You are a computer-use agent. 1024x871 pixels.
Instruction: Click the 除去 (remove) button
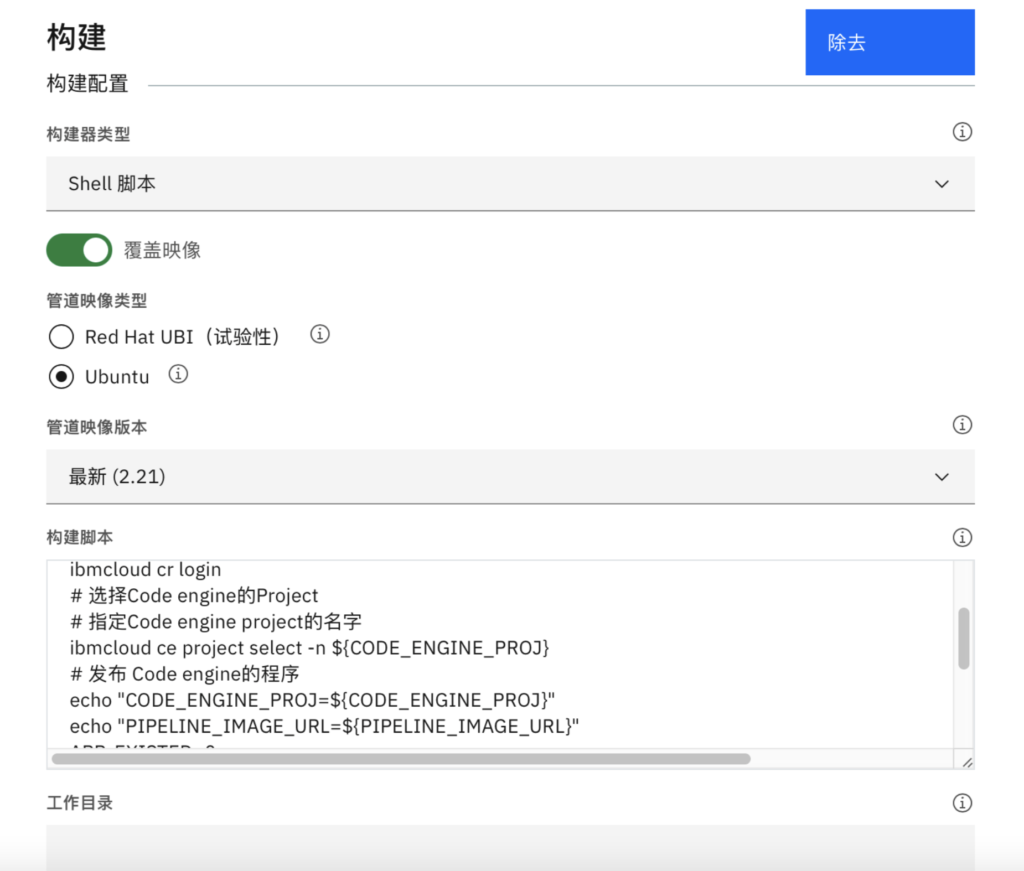pyautogui.click(x=889, y=42)
